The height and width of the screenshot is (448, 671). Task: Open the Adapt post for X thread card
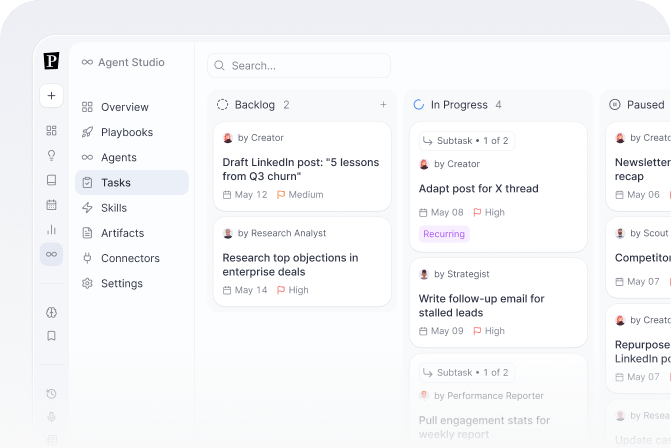tap(498, 187)
